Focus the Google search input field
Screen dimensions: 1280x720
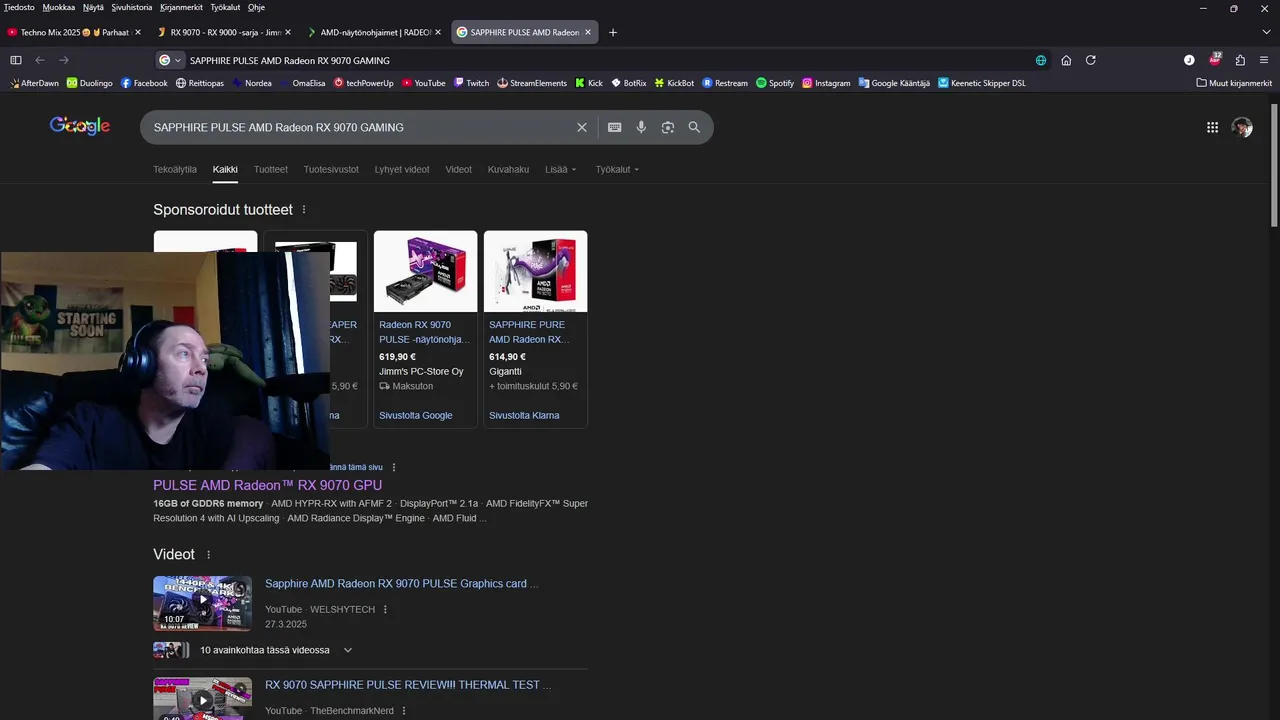coord(360,127)
